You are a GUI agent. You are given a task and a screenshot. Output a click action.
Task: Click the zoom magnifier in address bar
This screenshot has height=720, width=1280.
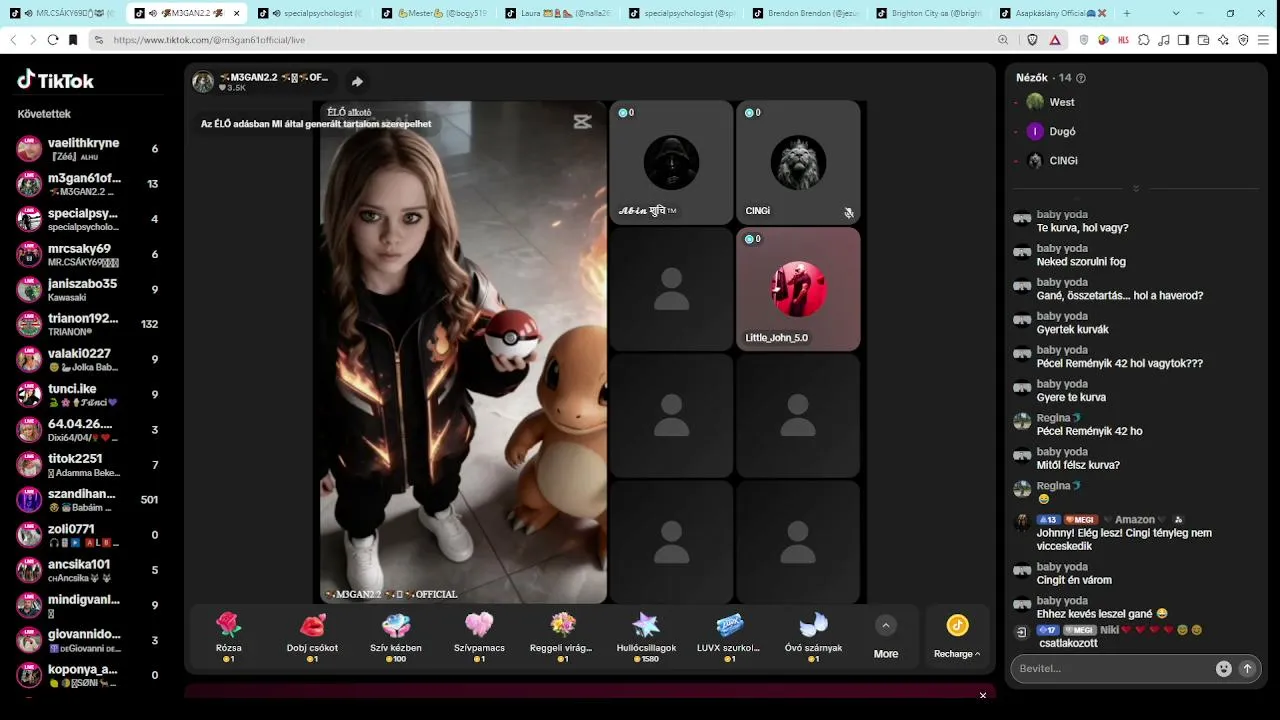click(x=1003, y=40)
